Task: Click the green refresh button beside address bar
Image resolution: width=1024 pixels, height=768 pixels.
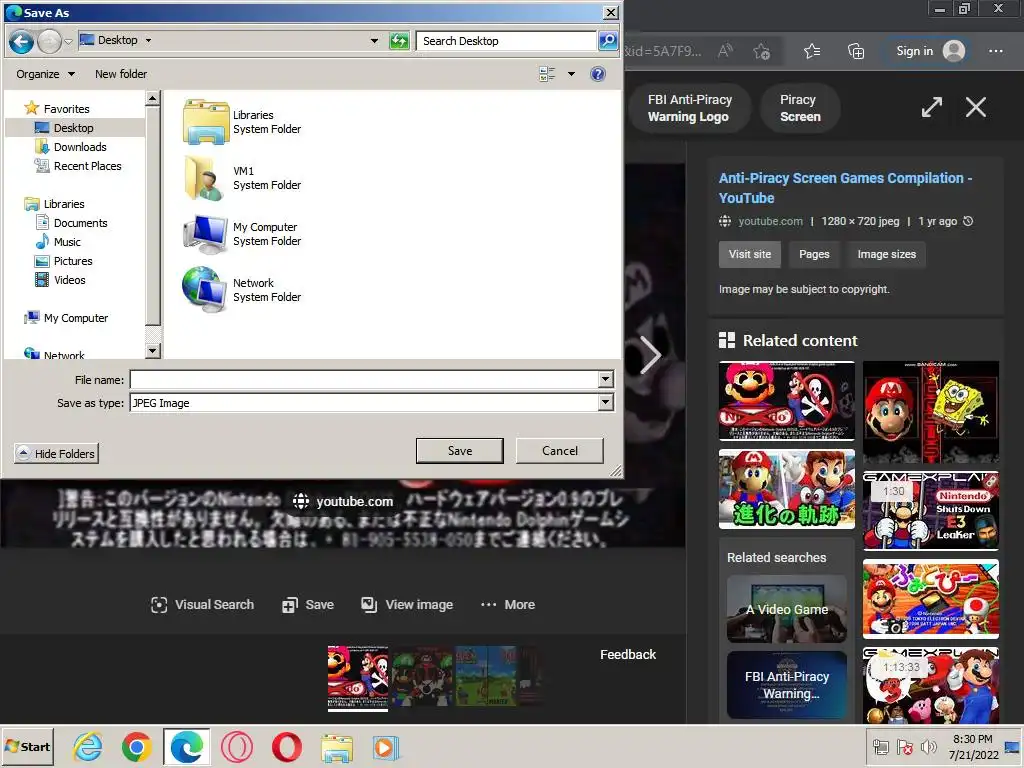Action: pyautogui.click(x=399, y=41)
